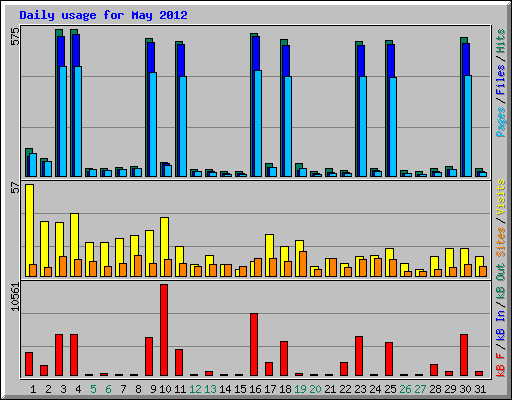
Task: Click the green weekend day 5 label
Action: tap(93, 389)
